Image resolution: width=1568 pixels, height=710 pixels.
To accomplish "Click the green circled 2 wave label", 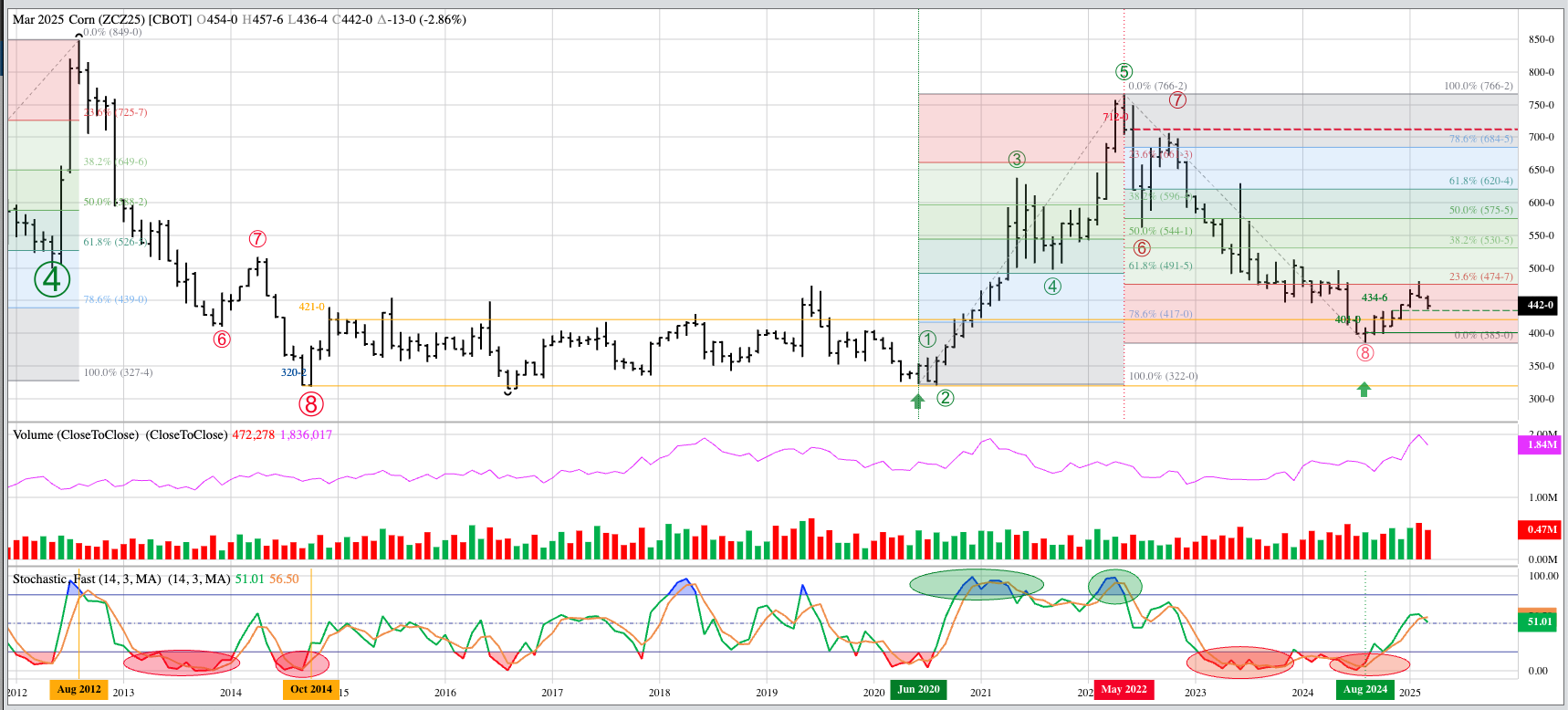I will [946, 398].
